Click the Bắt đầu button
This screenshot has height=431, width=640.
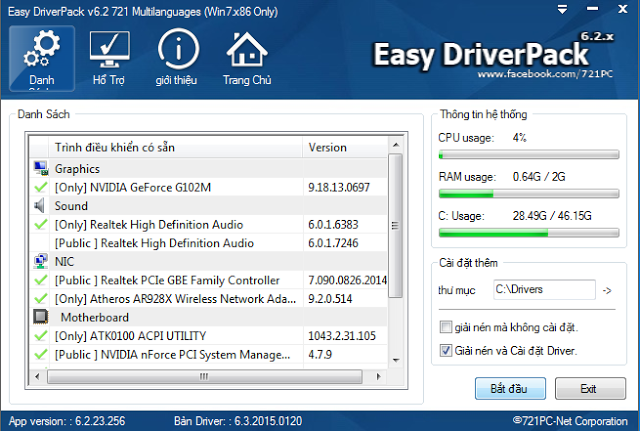(x=510, y=388)
